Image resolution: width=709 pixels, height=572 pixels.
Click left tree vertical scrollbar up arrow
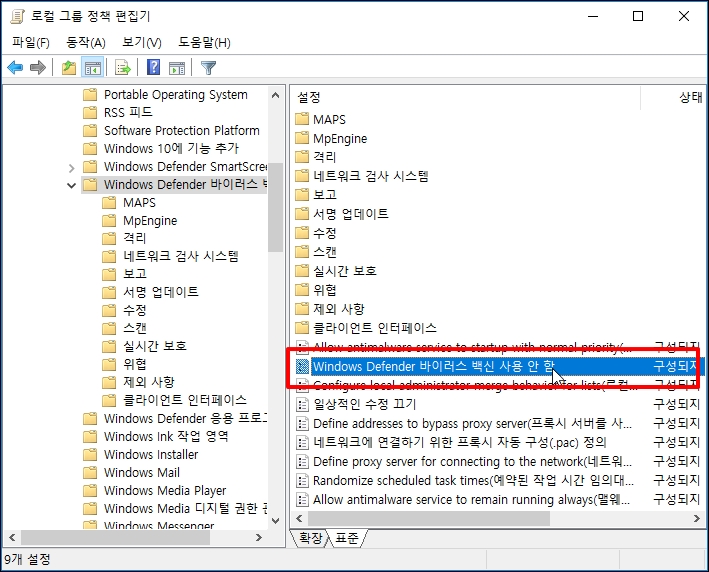(275, 95)
